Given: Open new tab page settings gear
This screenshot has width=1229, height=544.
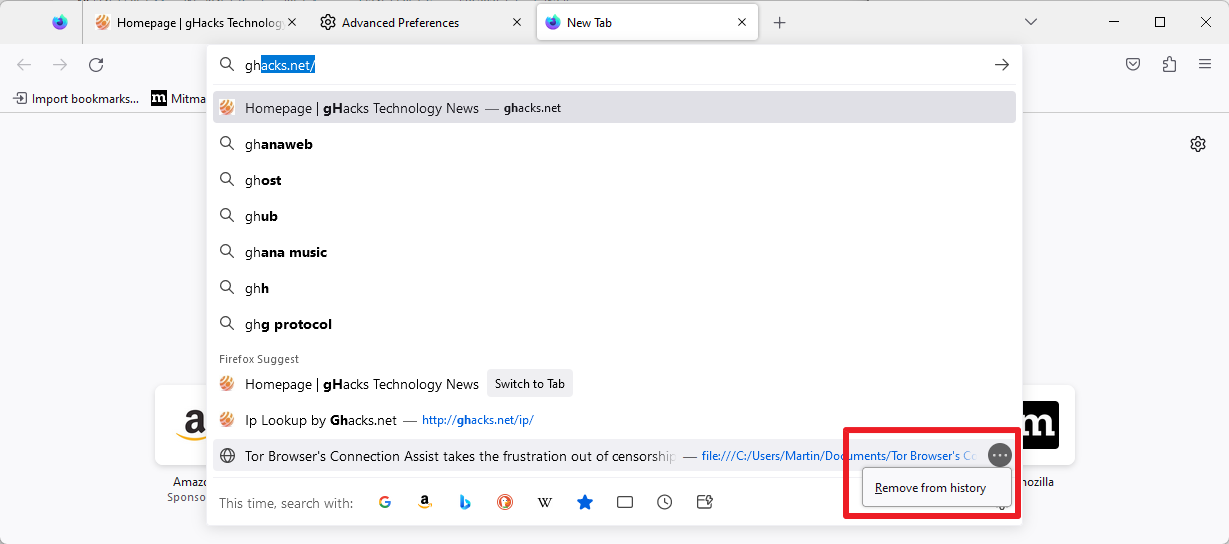Looking at the screenshot, I should click(1198, 144).
